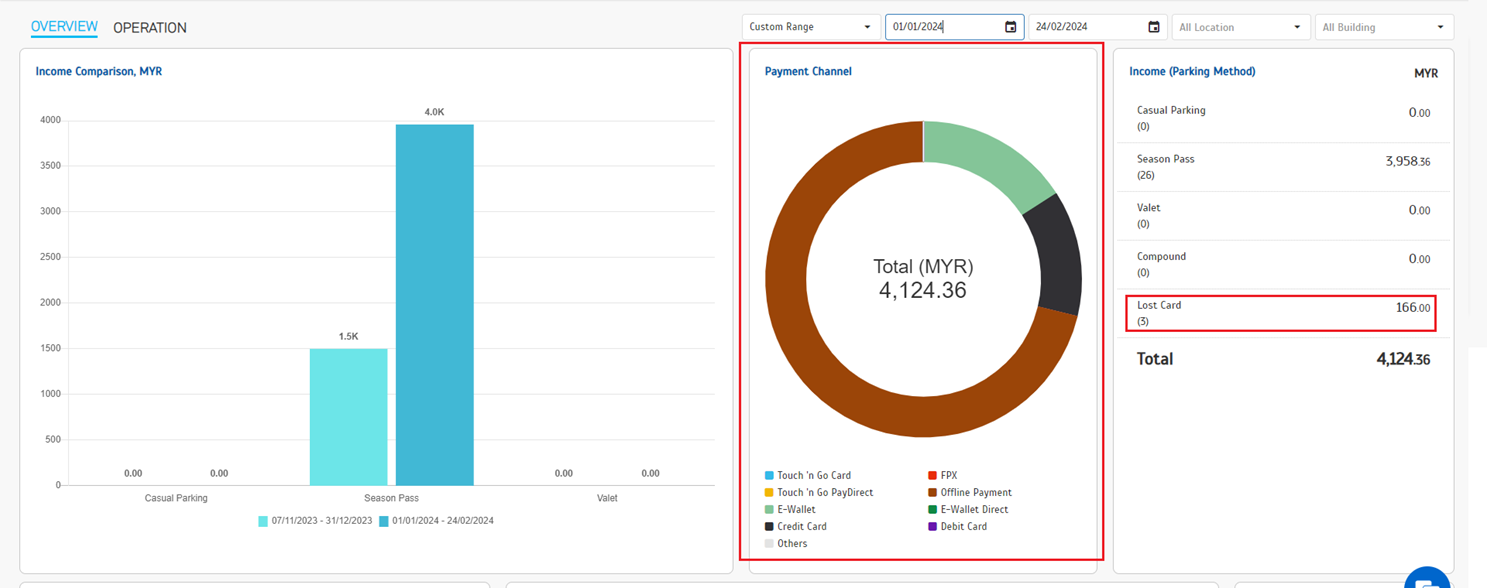Open the start date calendar picker icon

(1010, 27)
